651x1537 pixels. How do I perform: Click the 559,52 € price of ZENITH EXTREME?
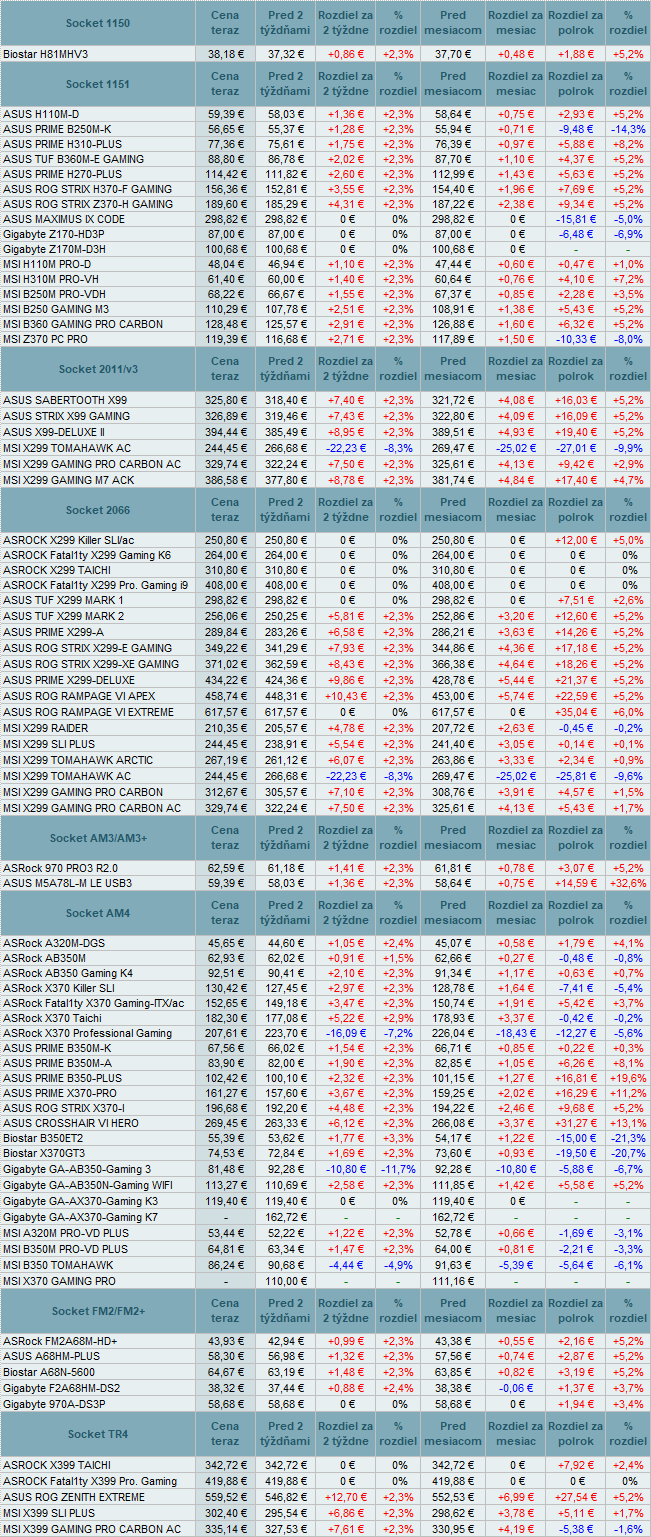click(x=225, y=1497)
